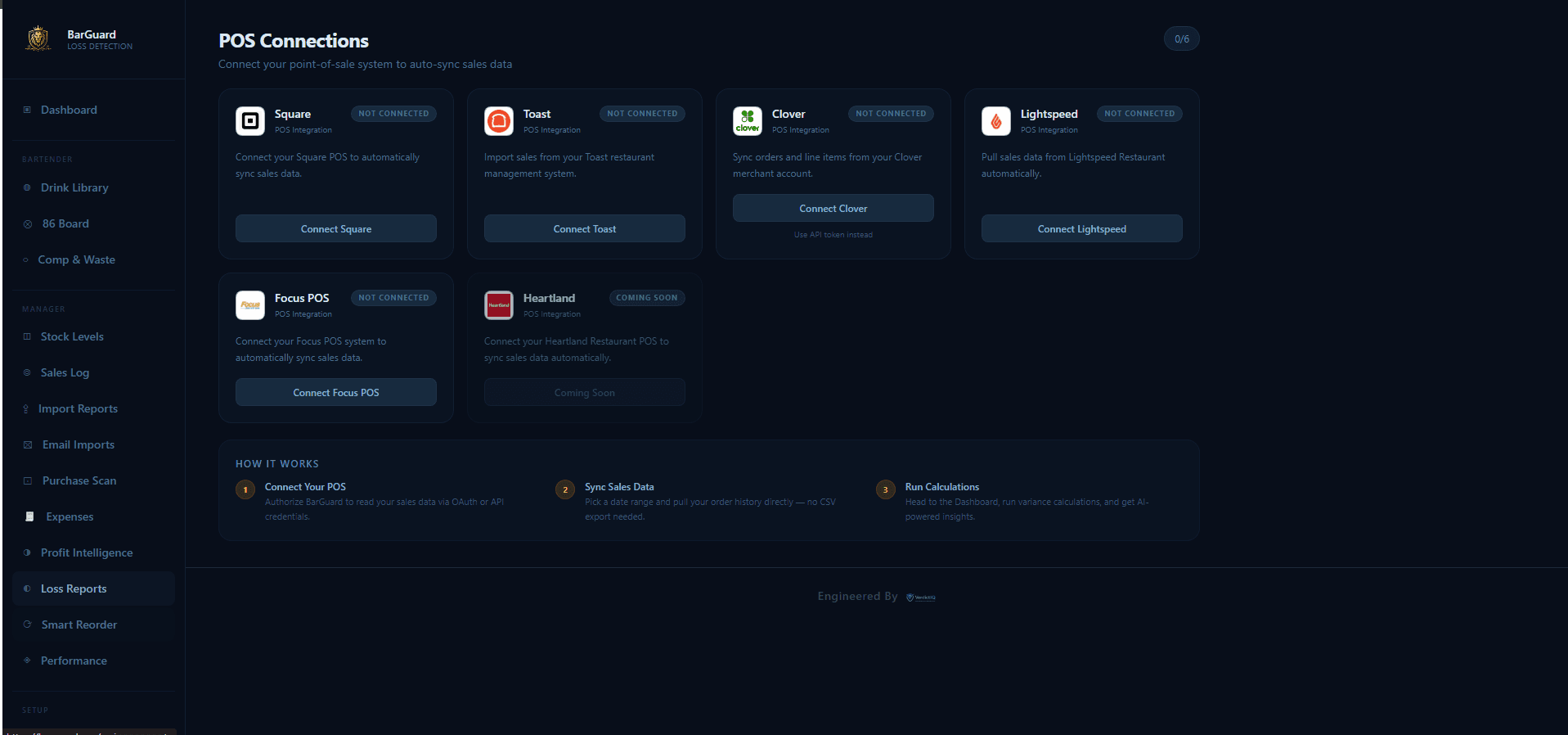Click the BarGuard brand name text
Image resolution: width=1568 pixels, height=735 pixels.
coord(92,34)
